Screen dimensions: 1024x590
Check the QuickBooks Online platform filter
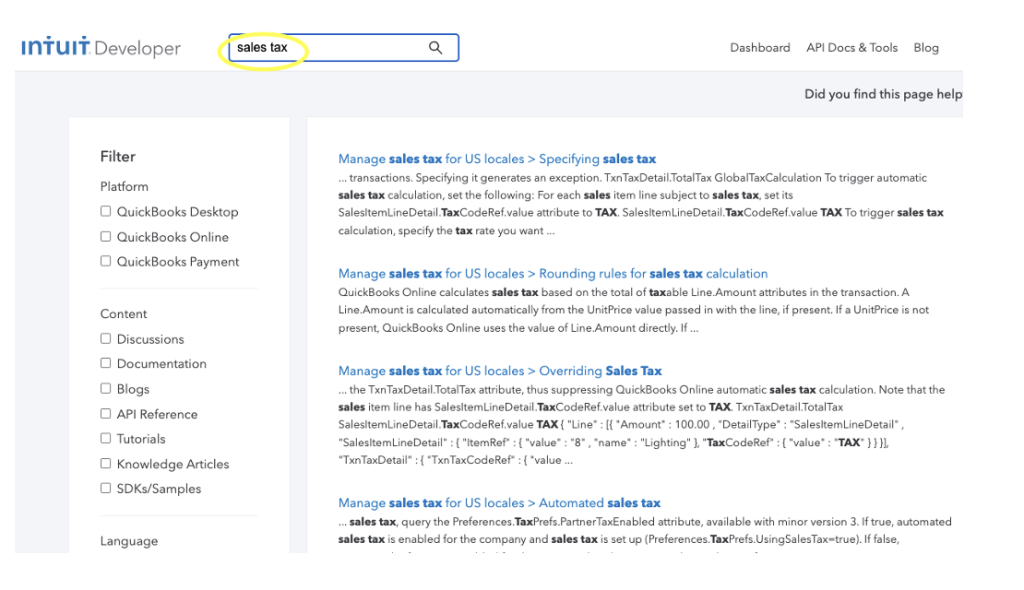[x=105, y=237]
